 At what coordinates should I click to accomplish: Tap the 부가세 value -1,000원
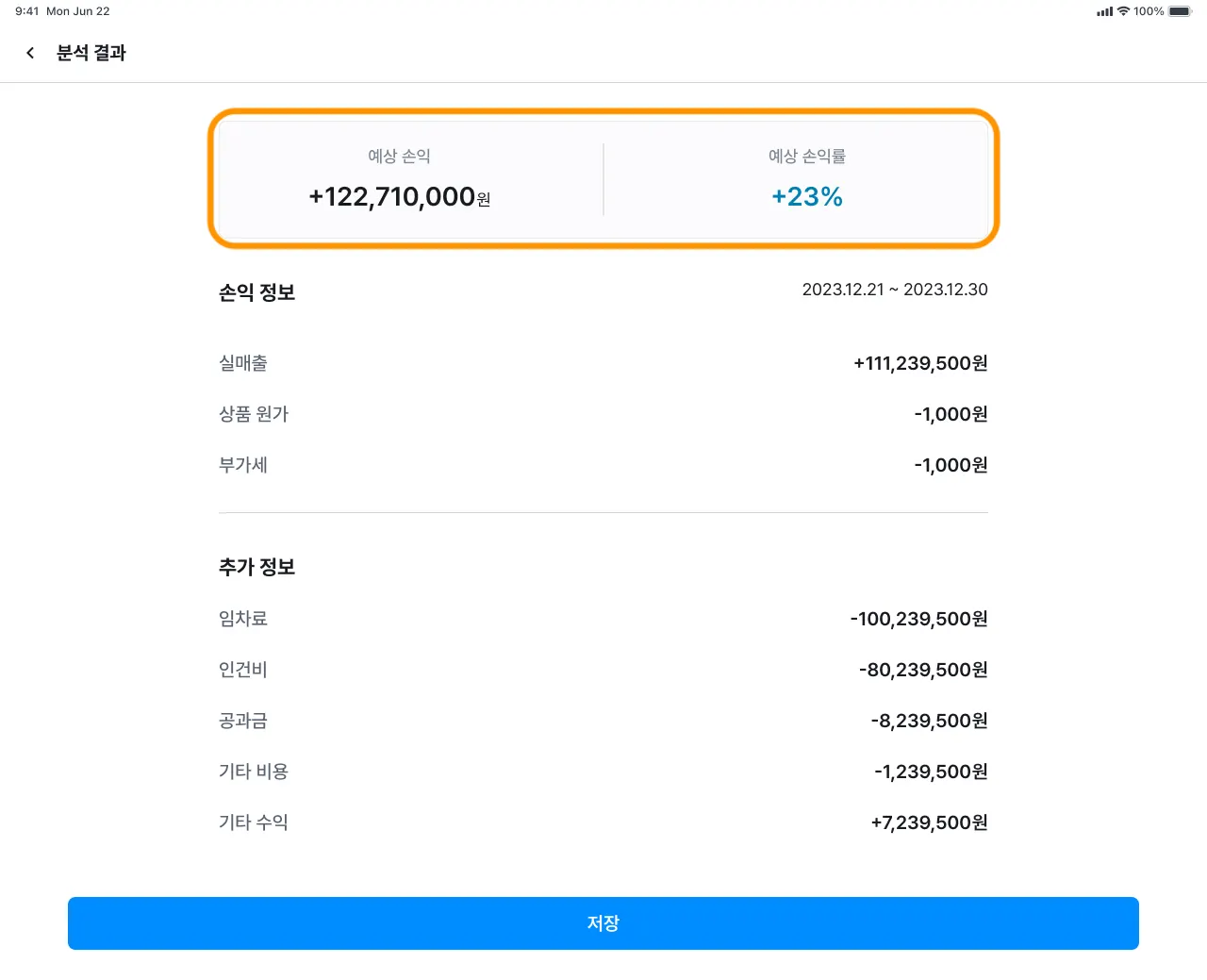click(951, 465)
